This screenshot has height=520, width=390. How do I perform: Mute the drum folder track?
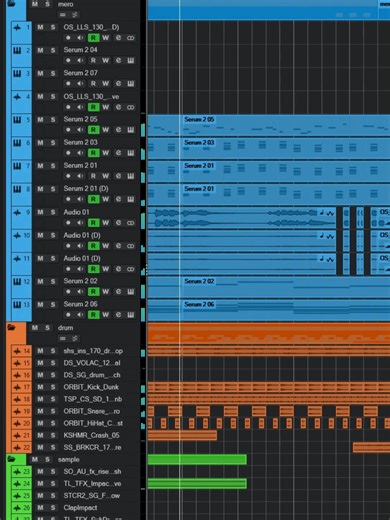pos(35,328)
